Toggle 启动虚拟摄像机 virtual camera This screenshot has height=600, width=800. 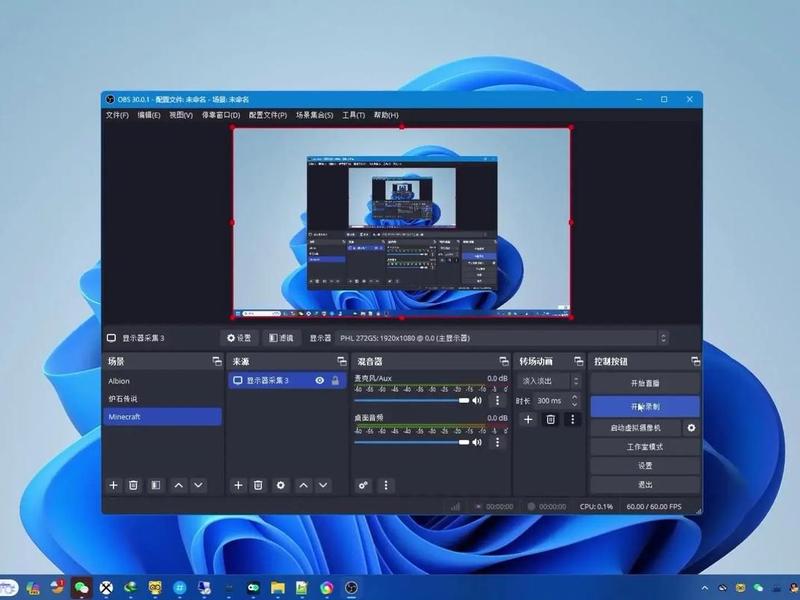tap(636, 428)
